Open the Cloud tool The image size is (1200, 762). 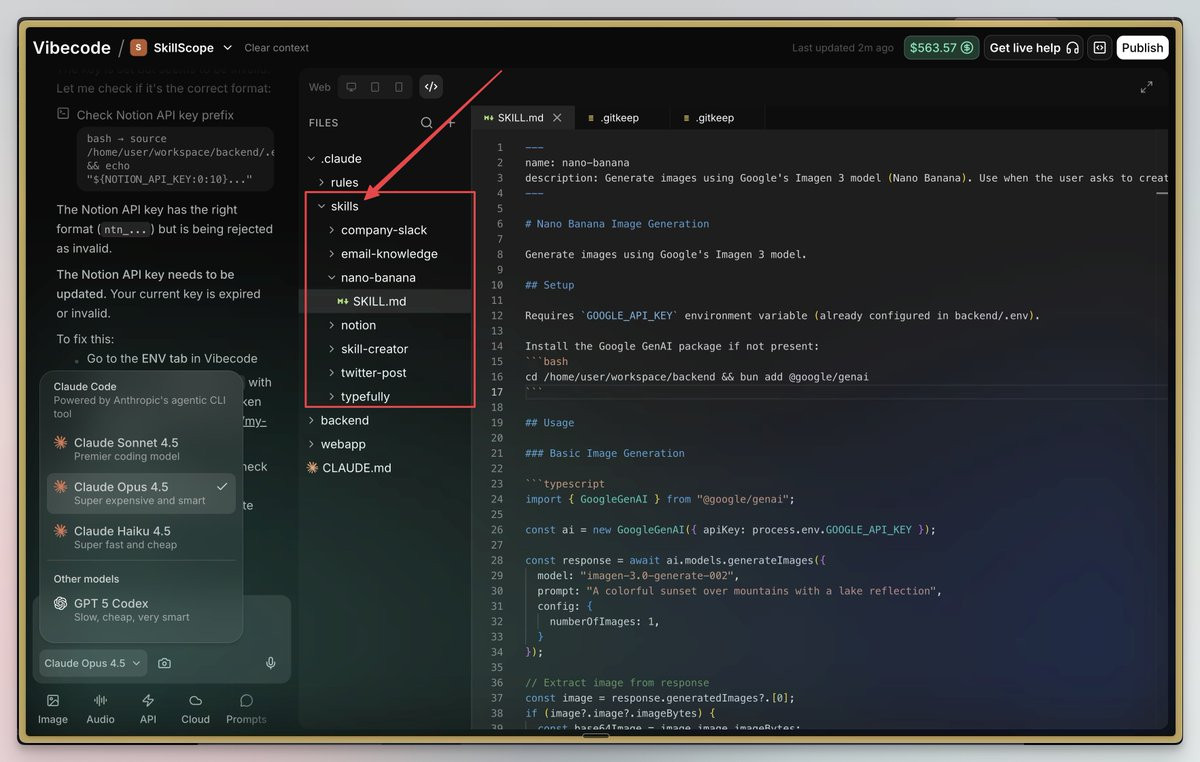pyautogui.click(x=195, y=709)
